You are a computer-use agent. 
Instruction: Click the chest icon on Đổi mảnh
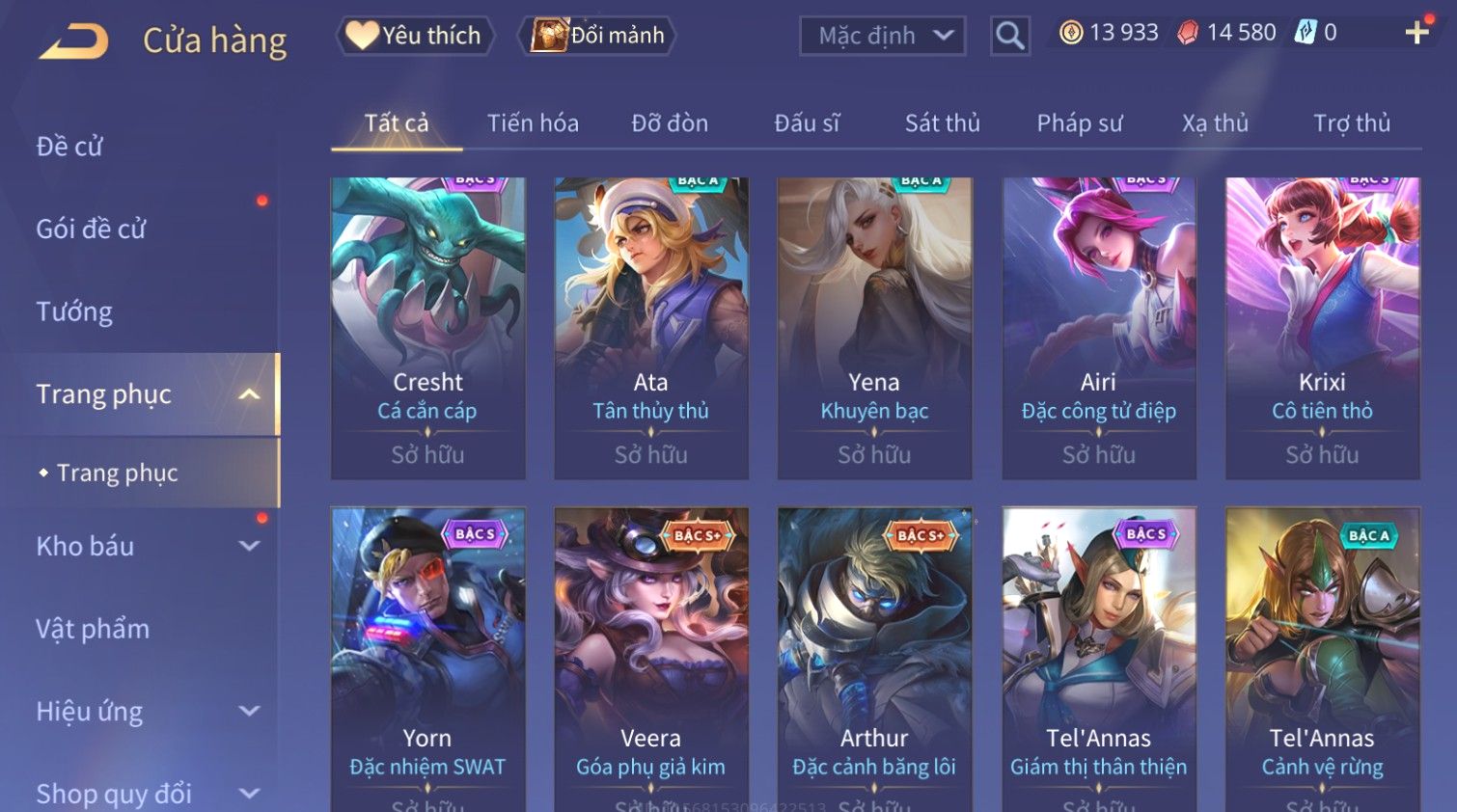[x=548, y=36]
